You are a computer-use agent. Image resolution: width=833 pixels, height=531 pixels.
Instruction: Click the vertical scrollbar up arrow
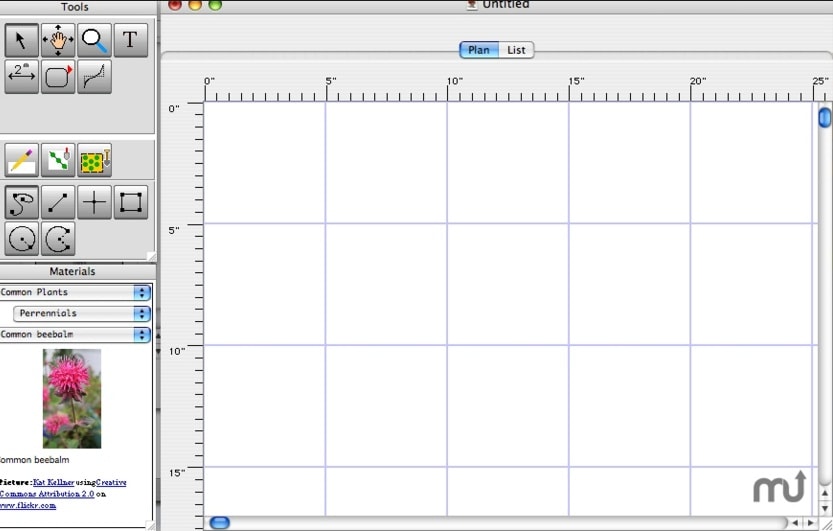[x=824, y=493]
